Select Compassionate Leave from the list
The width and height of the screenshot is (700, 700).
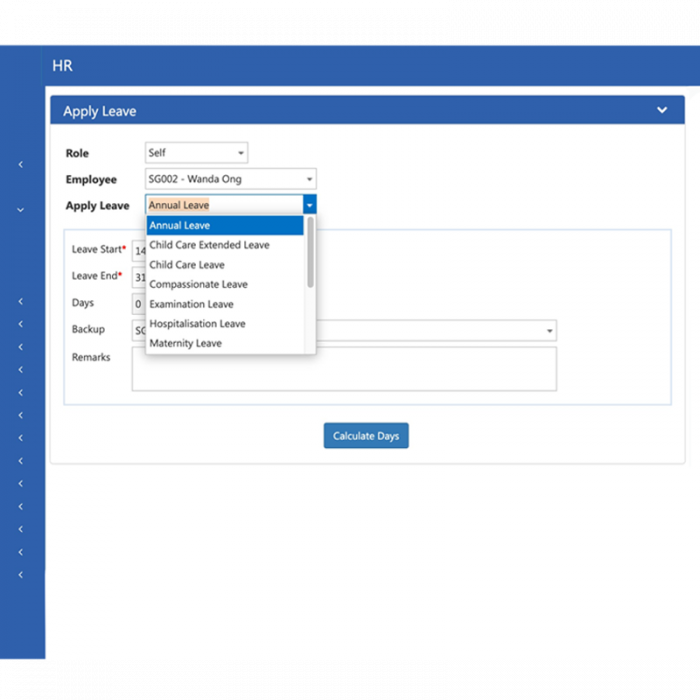(225, 284)
